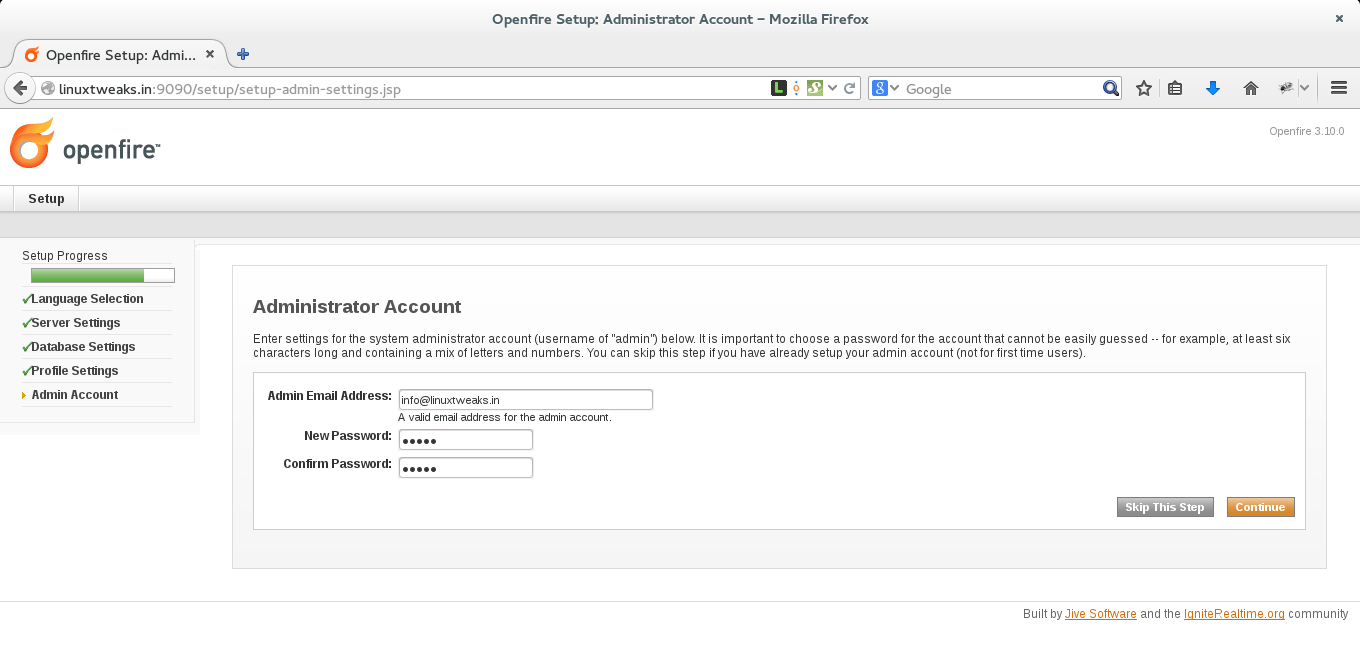Image resolution: width=1360 pixels, height=663 pixels.
Task: Reload the current page
Action: (850, 88)
